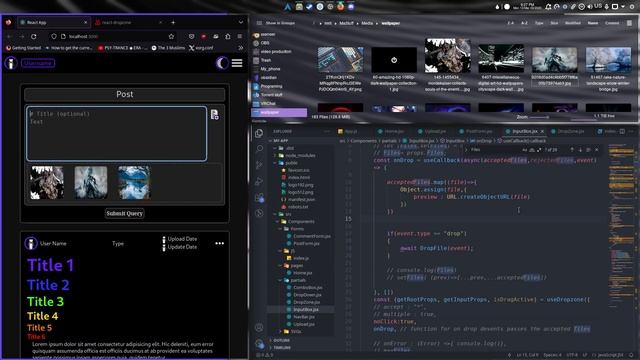Click the Post header button
Screen dimensions: 640x360
(x=124, y=94)
